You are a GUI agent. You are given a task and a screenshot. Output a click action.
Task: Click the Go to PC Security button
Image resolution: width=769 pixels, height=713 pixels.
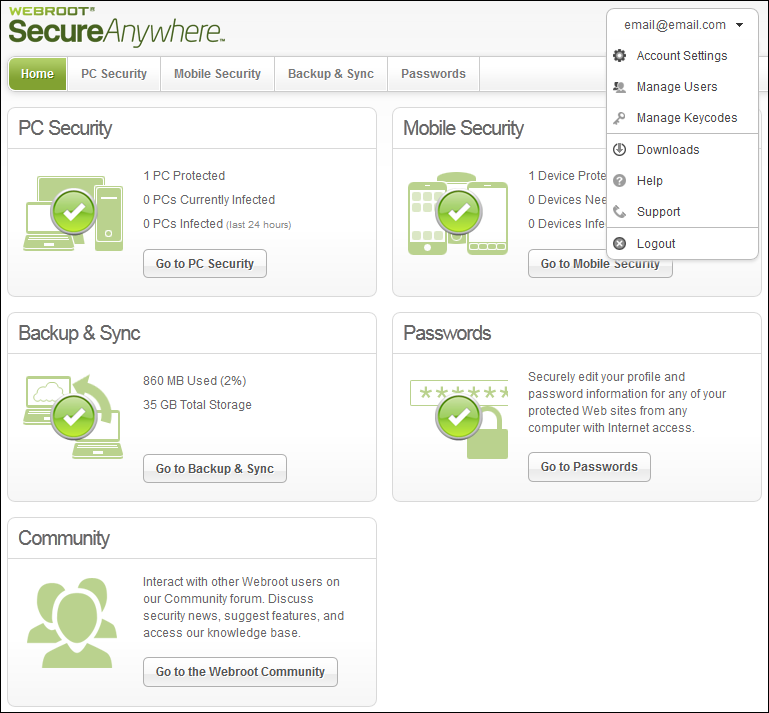pyautogui.click(x=205, y=264)
